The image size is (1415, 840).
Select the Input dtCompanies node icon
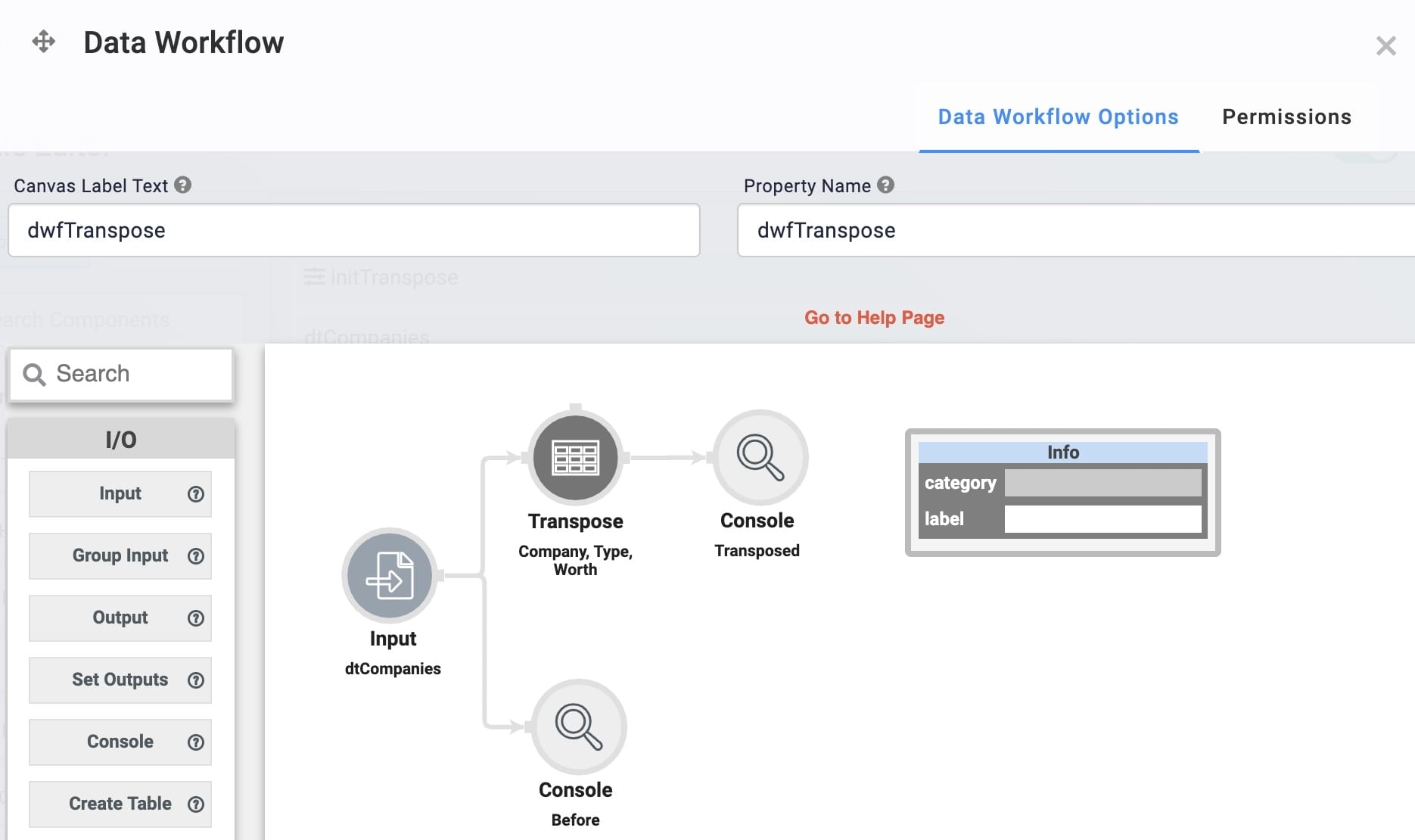click(390, 576)
